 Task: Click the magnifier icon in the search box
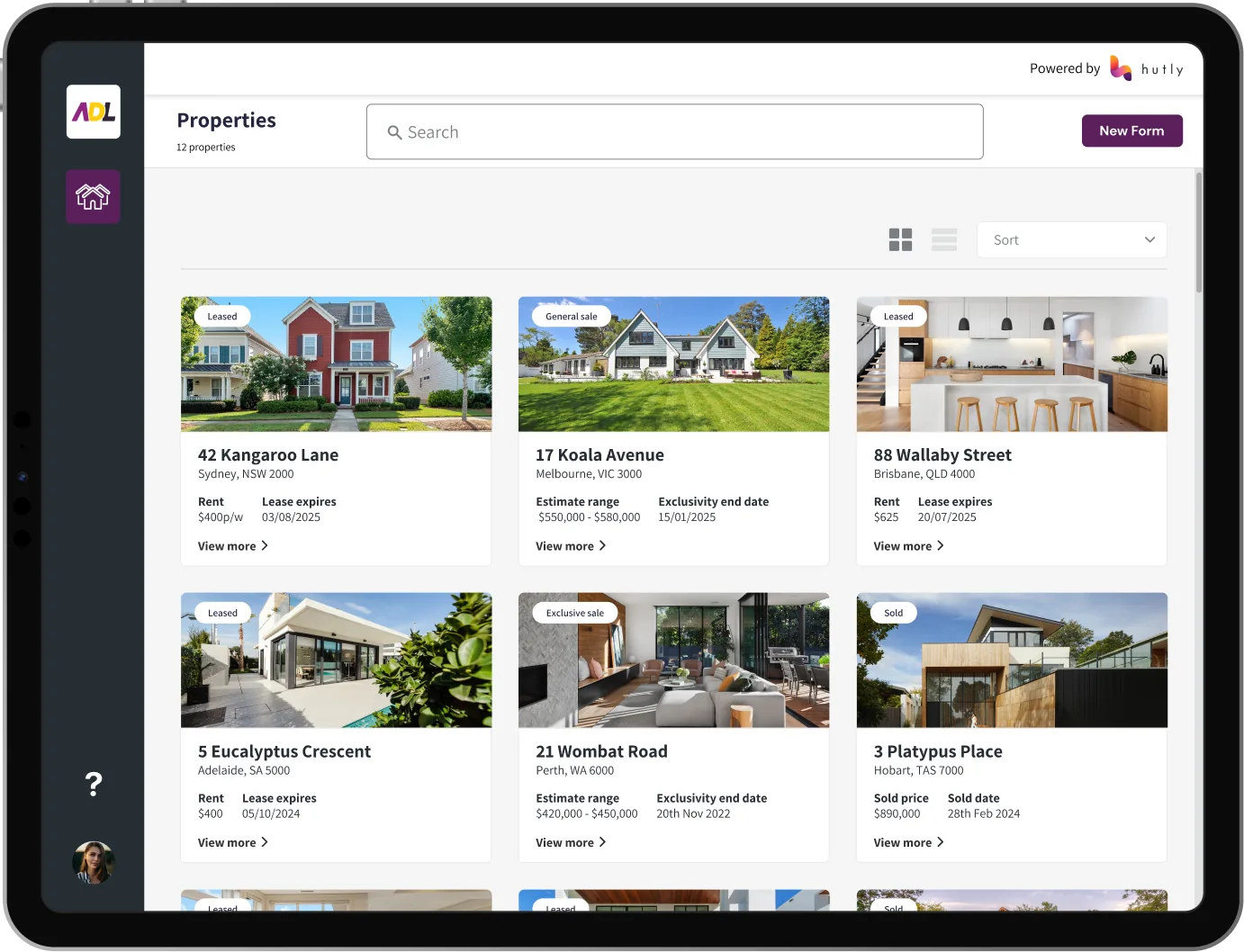pyautogui.click(x=394, y=132)
